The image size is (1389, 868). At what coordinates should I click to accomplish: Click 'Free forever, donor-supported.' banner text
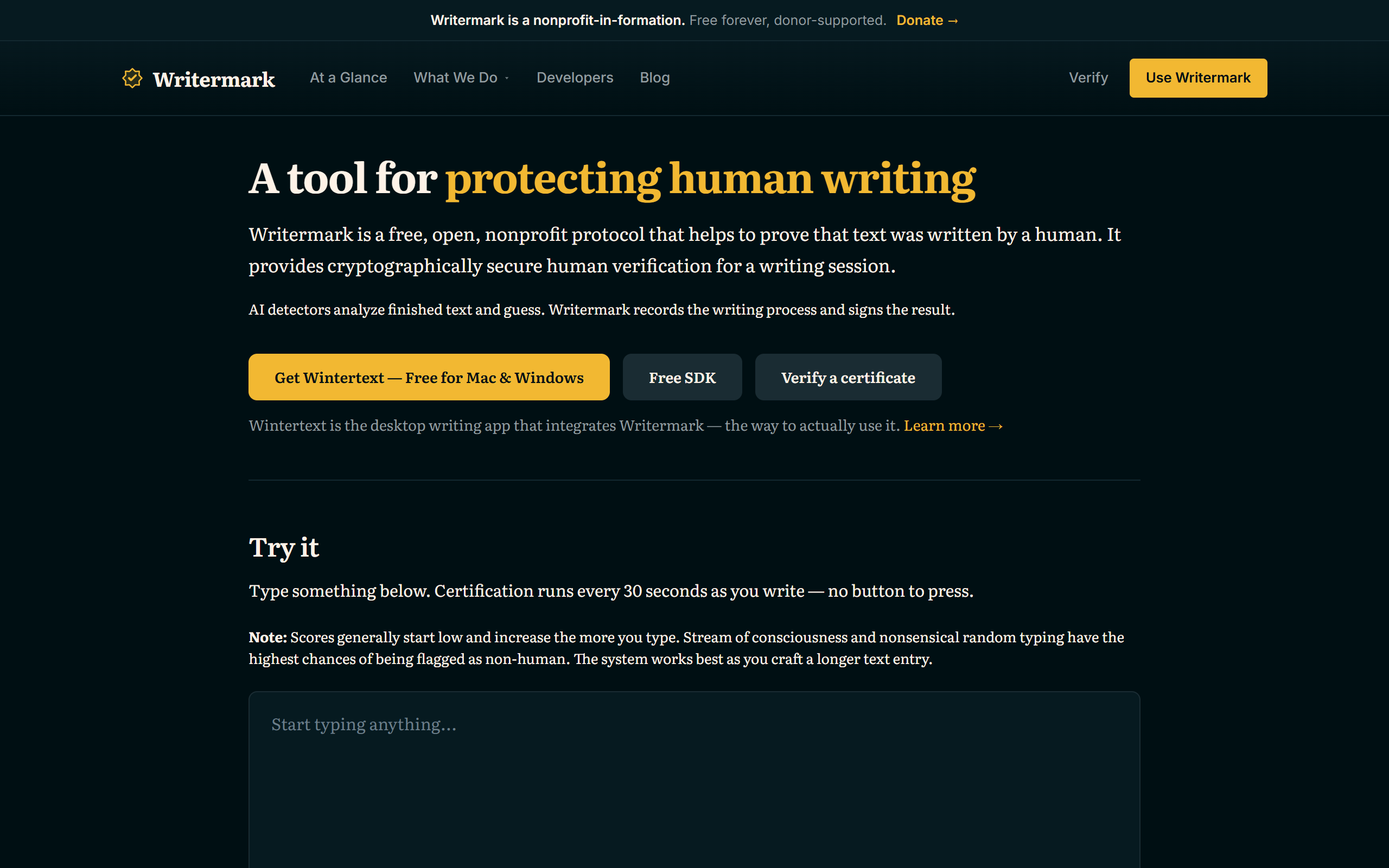click(787, 20)
